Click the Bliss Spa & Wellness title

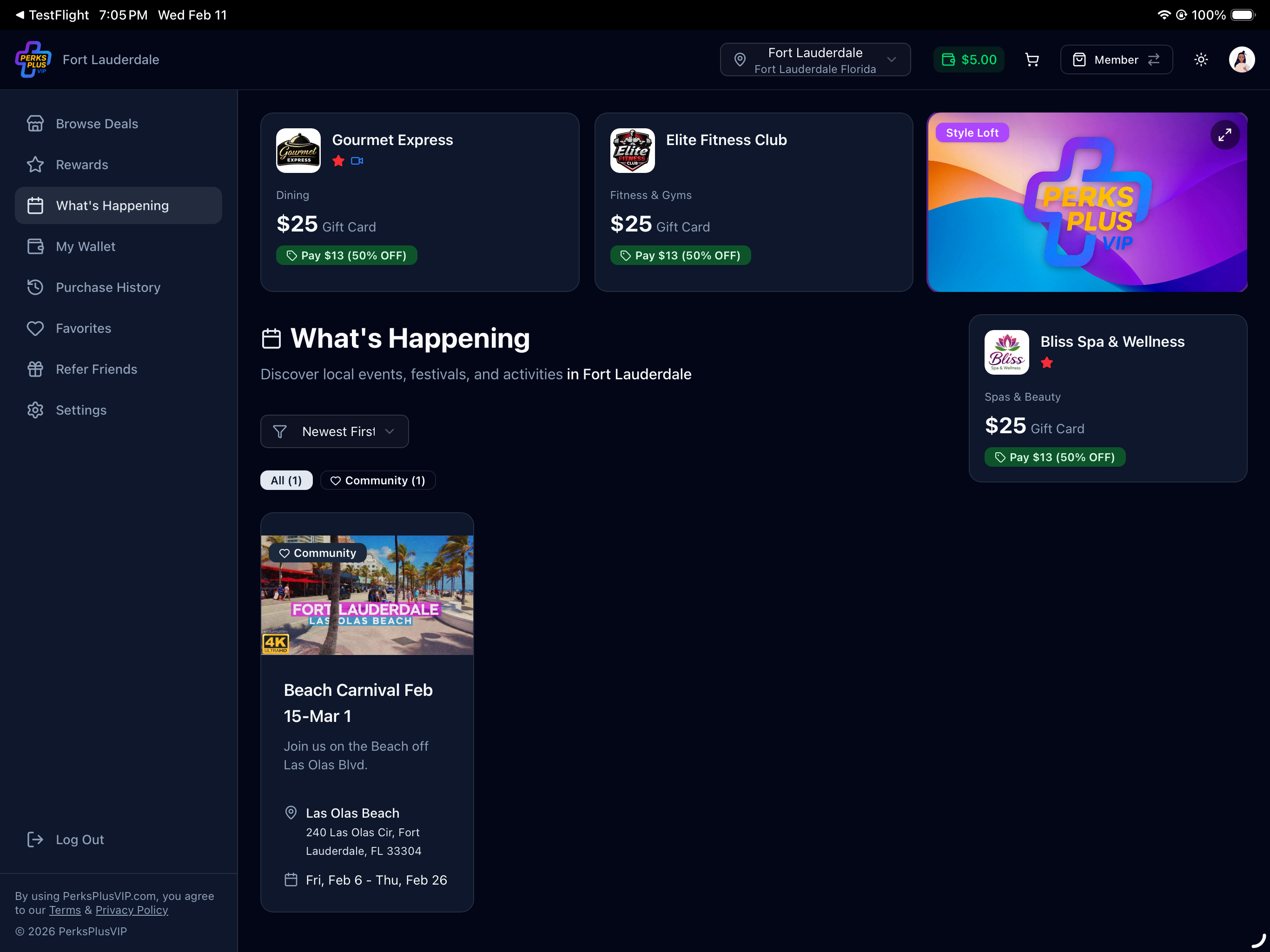coord(1112,342)
